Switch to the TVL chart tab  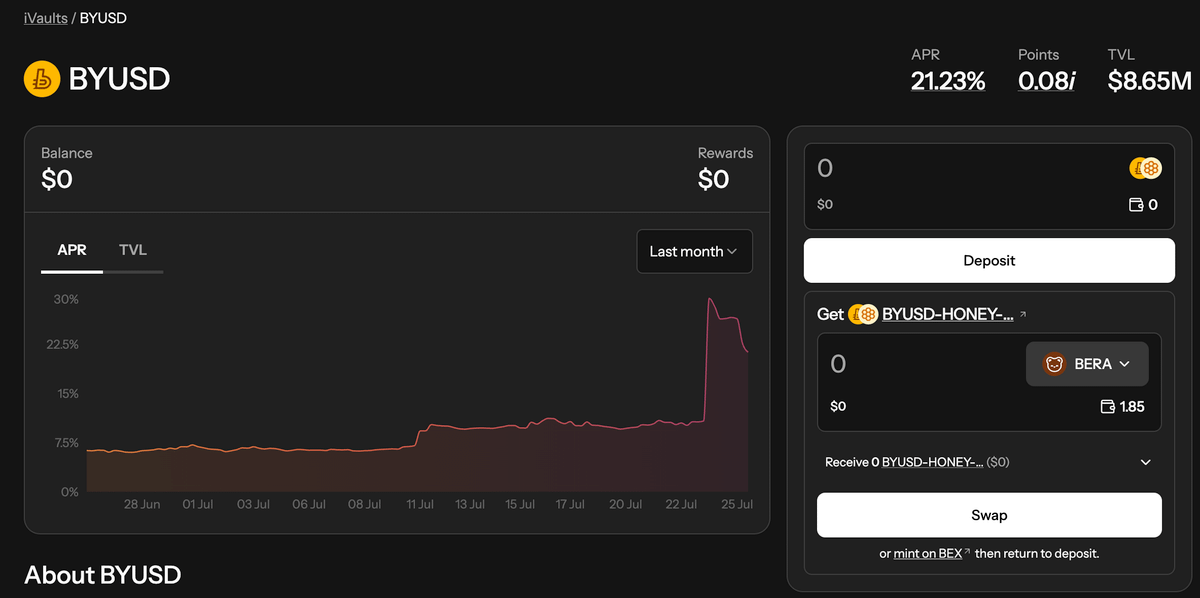pos(133,249)
